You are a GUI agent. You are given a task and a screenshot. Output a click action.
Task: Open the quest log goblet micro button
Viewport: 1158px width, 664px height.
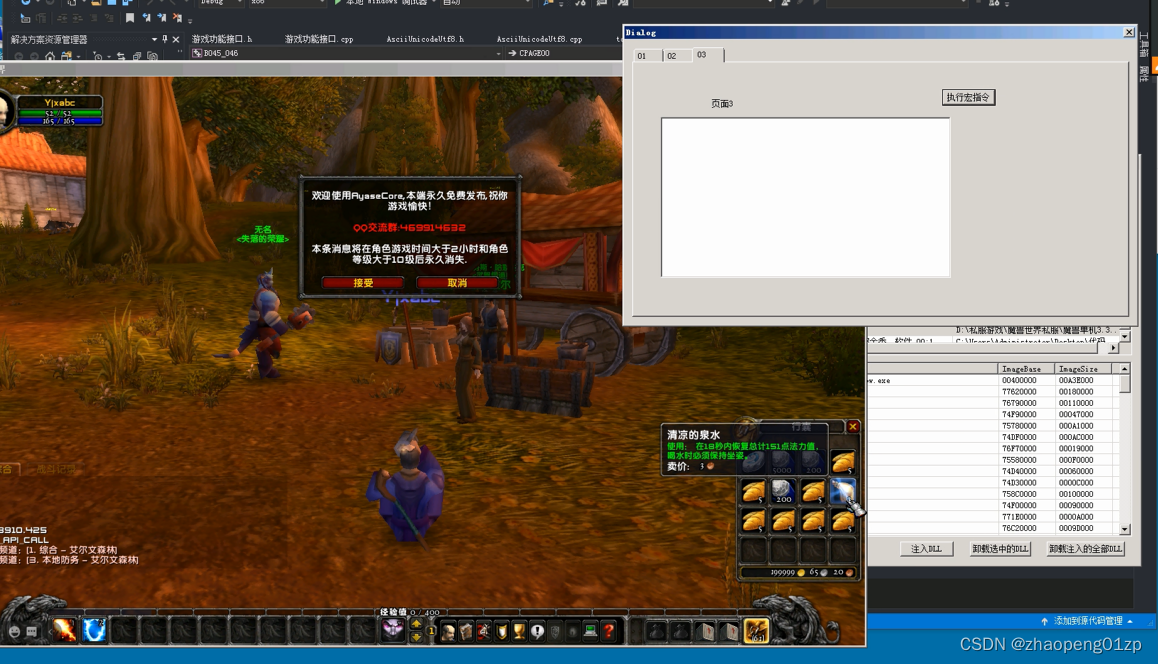point(519,632)
